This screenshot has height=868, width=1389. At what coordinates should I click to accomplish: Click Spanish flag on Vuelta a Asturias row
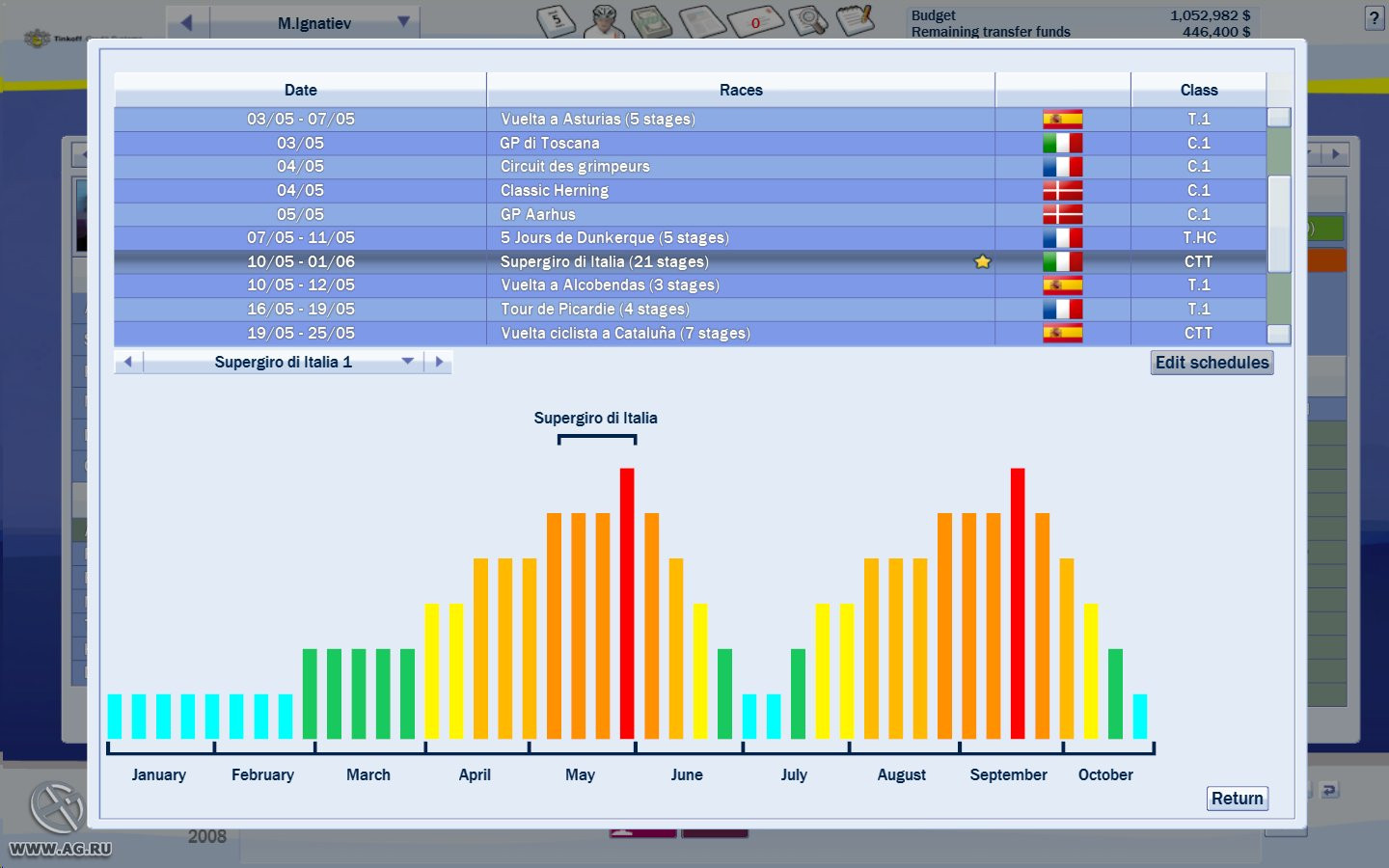1062,119
